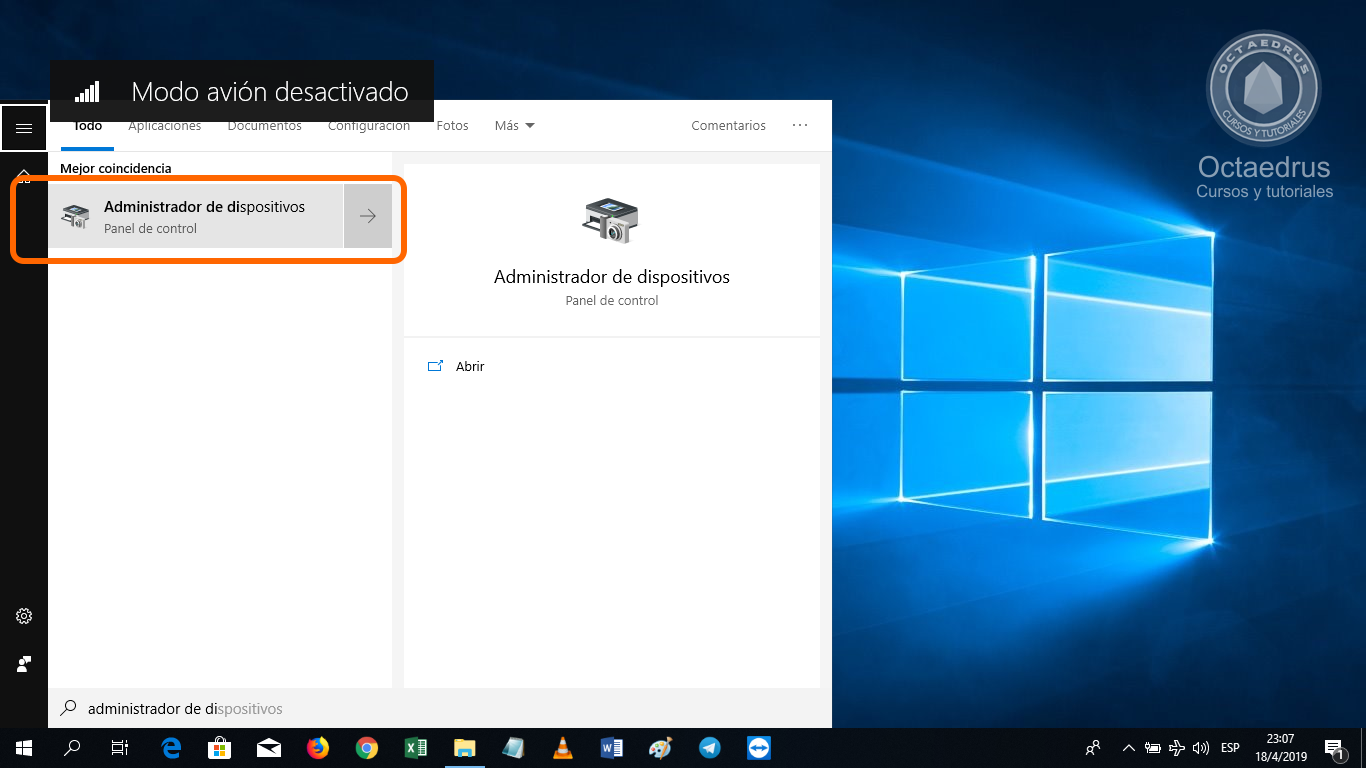Click the battery icon in the system tray
Image resolution: width=1366 pixels, height=768 pixels.
pyautogui.click(x=1153, y=748)
